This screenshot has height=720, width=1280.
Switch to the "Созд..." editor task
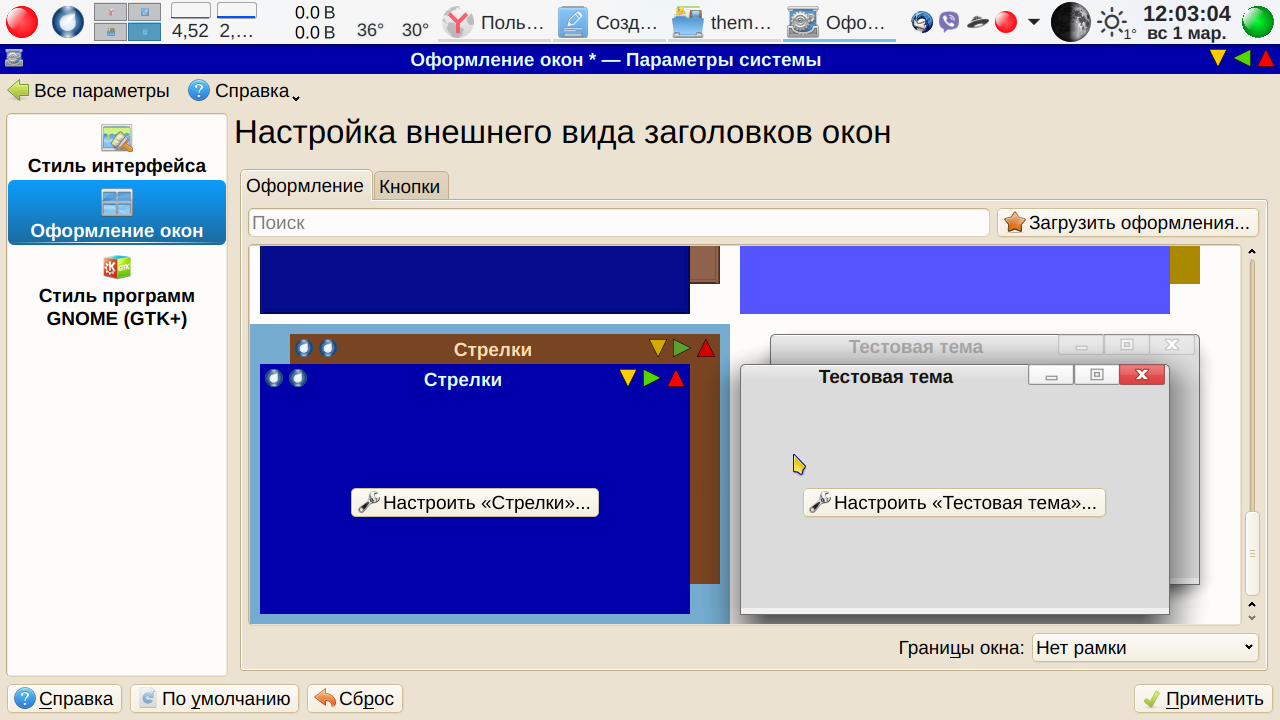(x=608, y=22)
